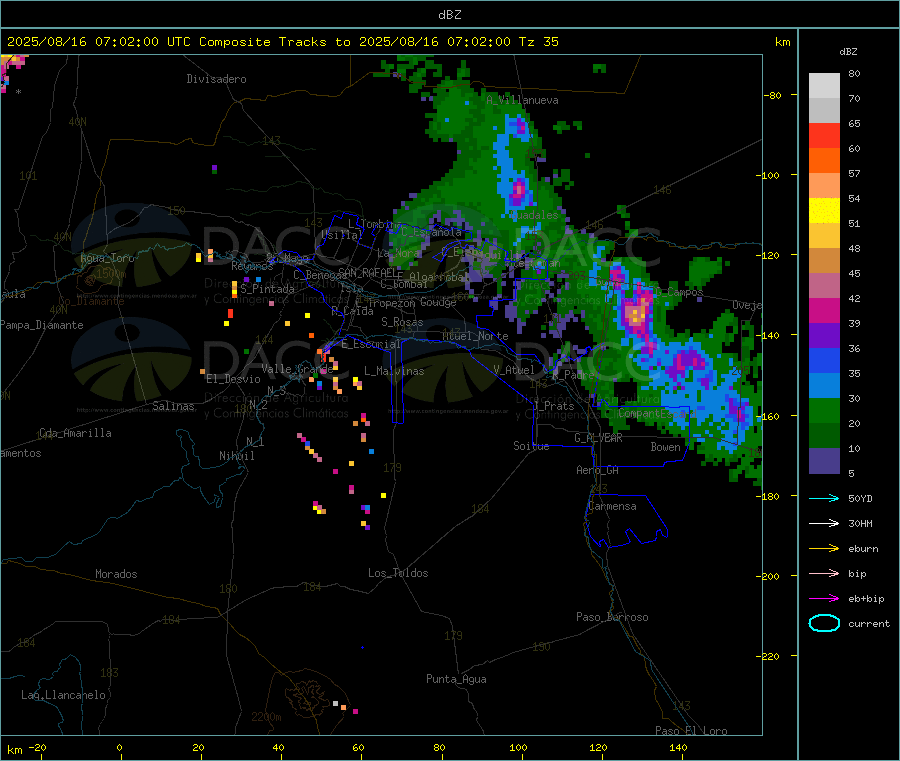Click the Paso_El_Loro map label

[x=692, y=731]
